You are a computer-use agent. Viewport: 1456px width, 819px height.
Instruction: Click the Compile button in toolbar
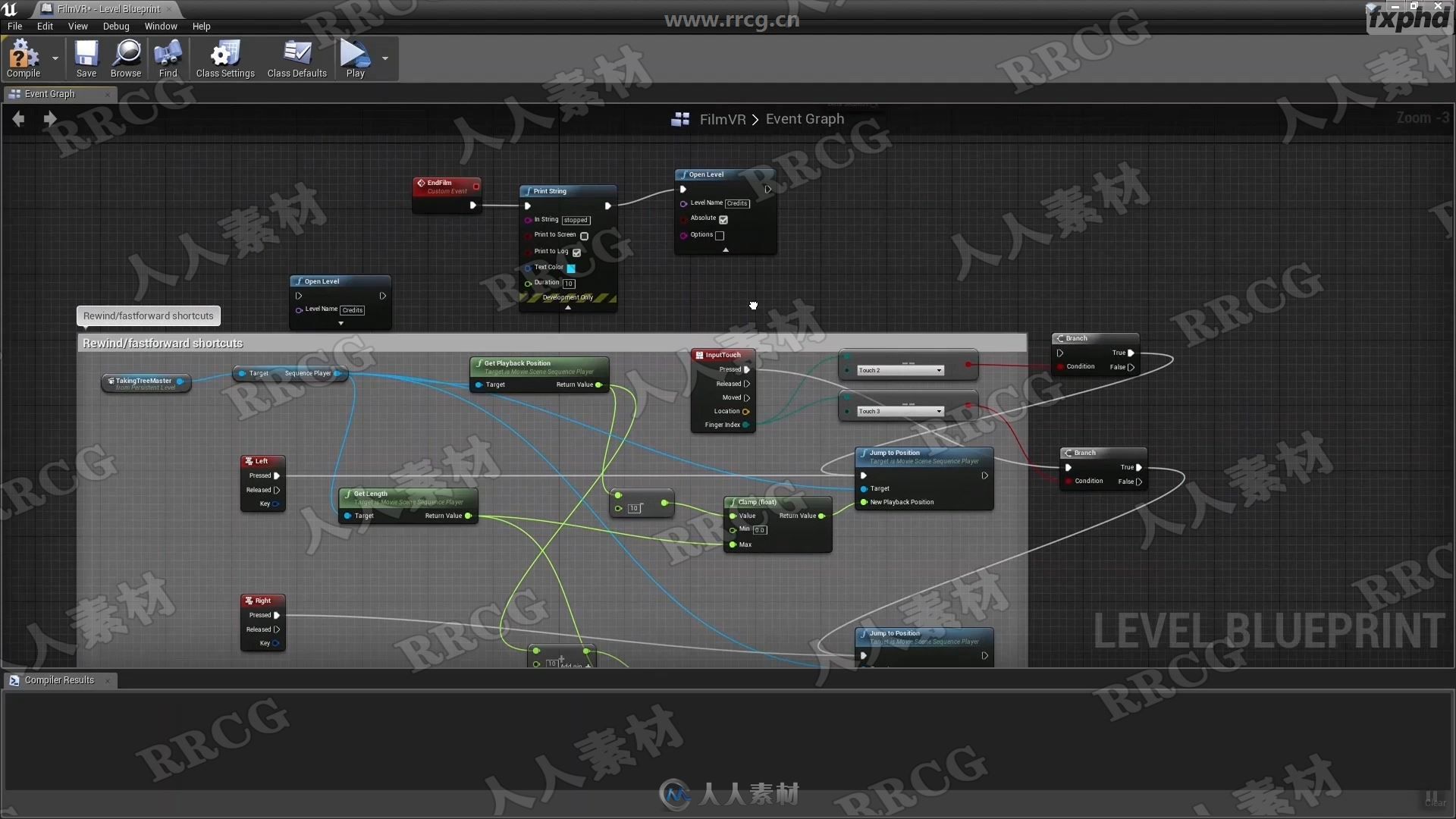pyautogui.click(x=22, y=58)
